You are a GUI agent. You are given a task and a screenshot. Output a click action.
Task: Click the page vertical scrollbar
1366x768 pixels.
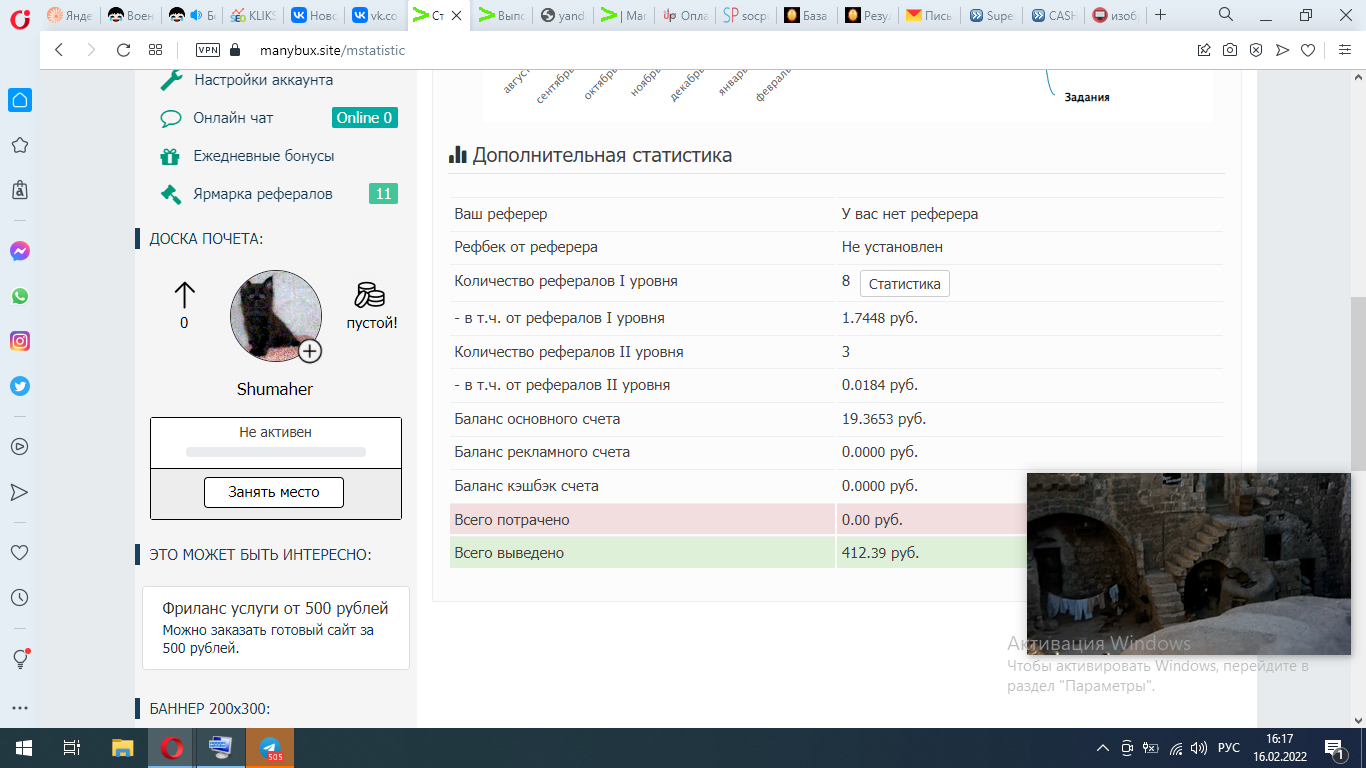click(x=1358, y=385)
